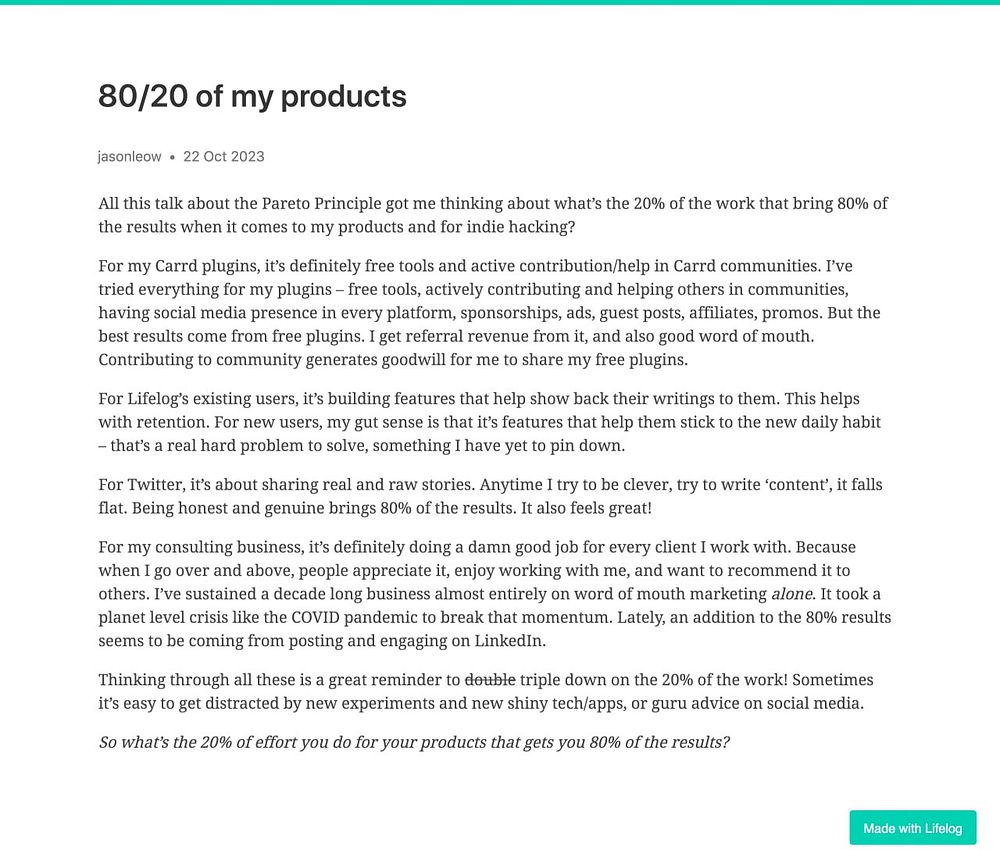Click the italic closing question sentence

point(414,742)
